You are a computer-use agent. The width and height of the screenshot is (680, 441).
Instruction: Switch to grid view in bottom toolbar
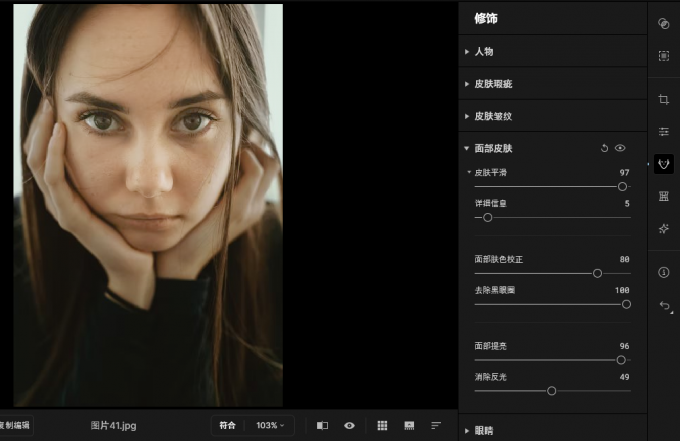382,425
